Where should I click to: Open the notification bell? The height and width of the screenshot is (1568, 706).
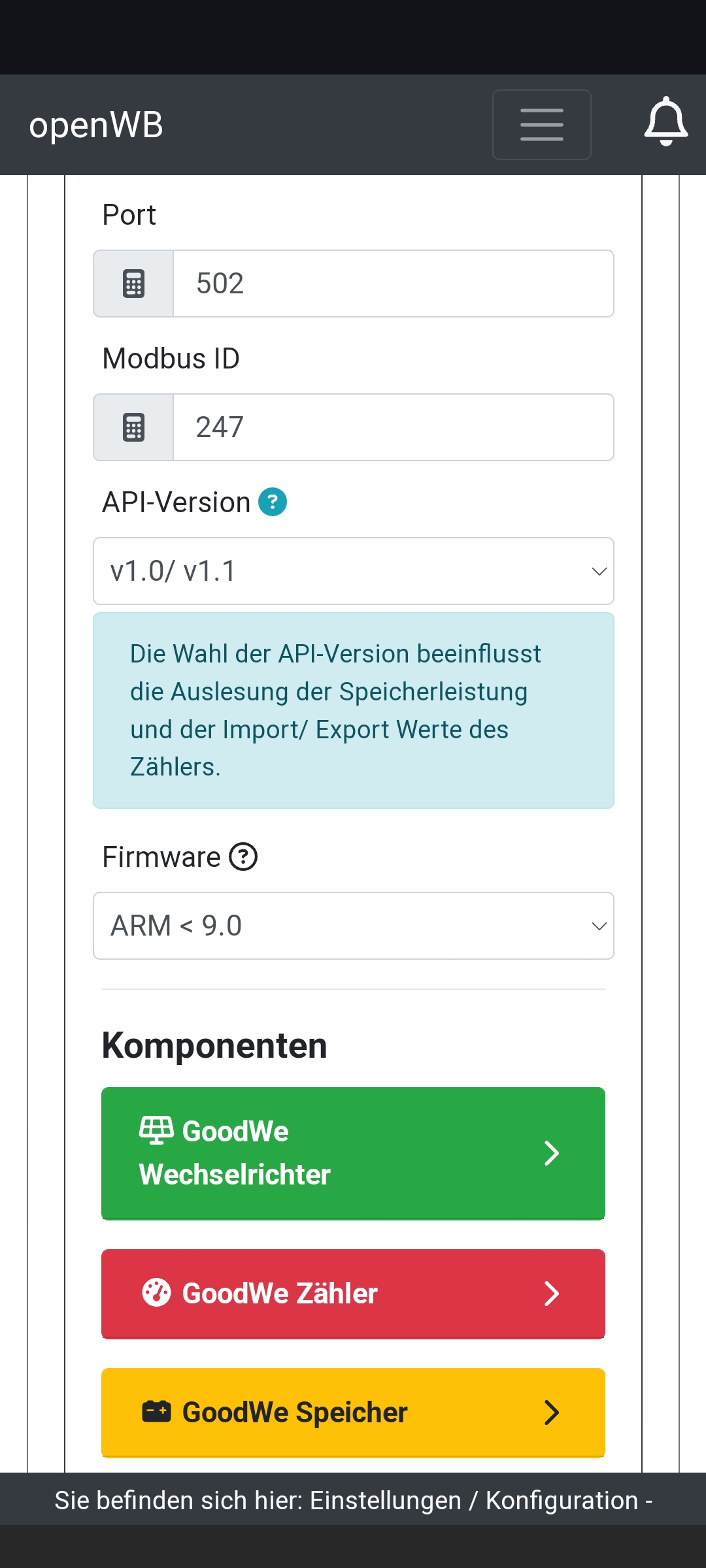tap(665, 122)
